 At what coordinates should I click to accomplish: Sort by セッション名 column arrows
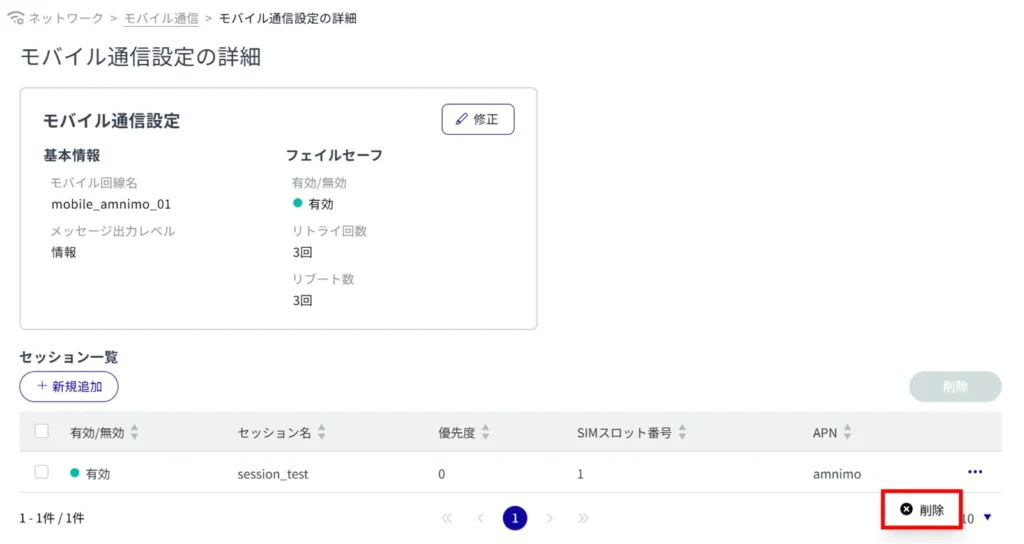coord(322,433)
